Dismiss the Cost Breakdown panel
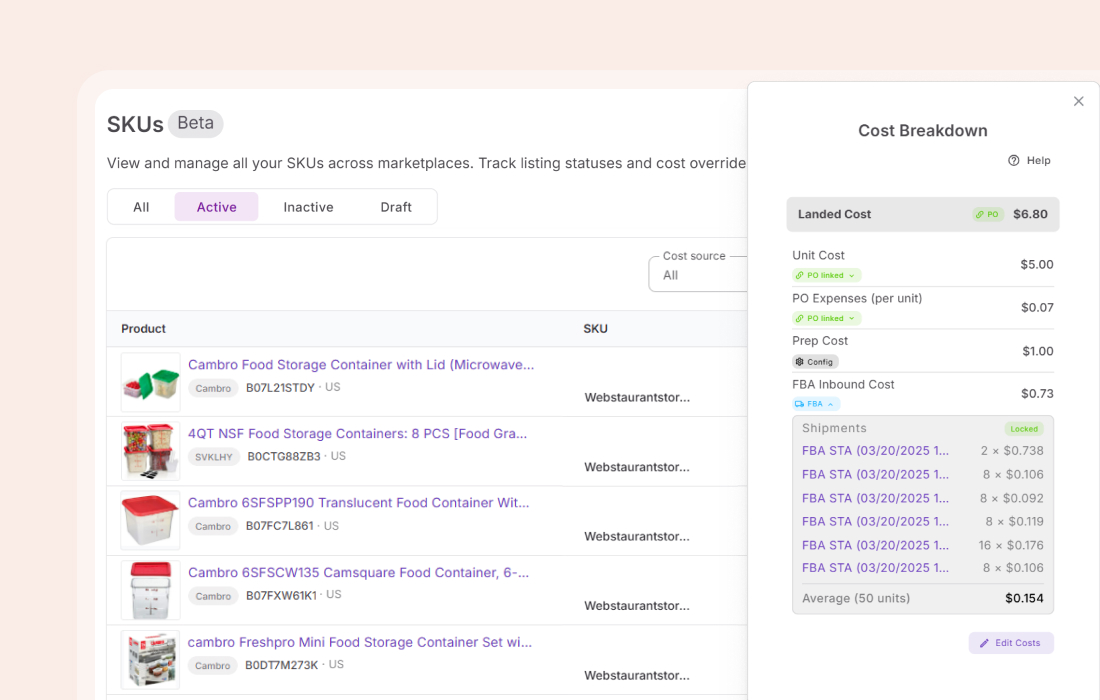The height and width of the screenshot is (700, 1100). click(x=1078, y=101)
